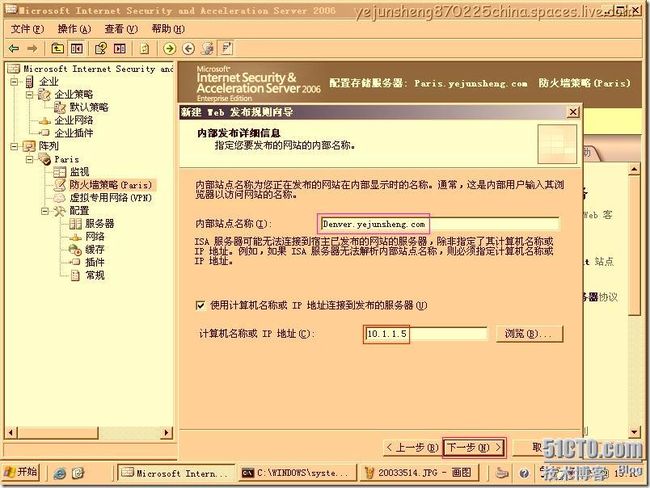
Task: Click the rightmost document toolbar icon
Action: (227, 49)
